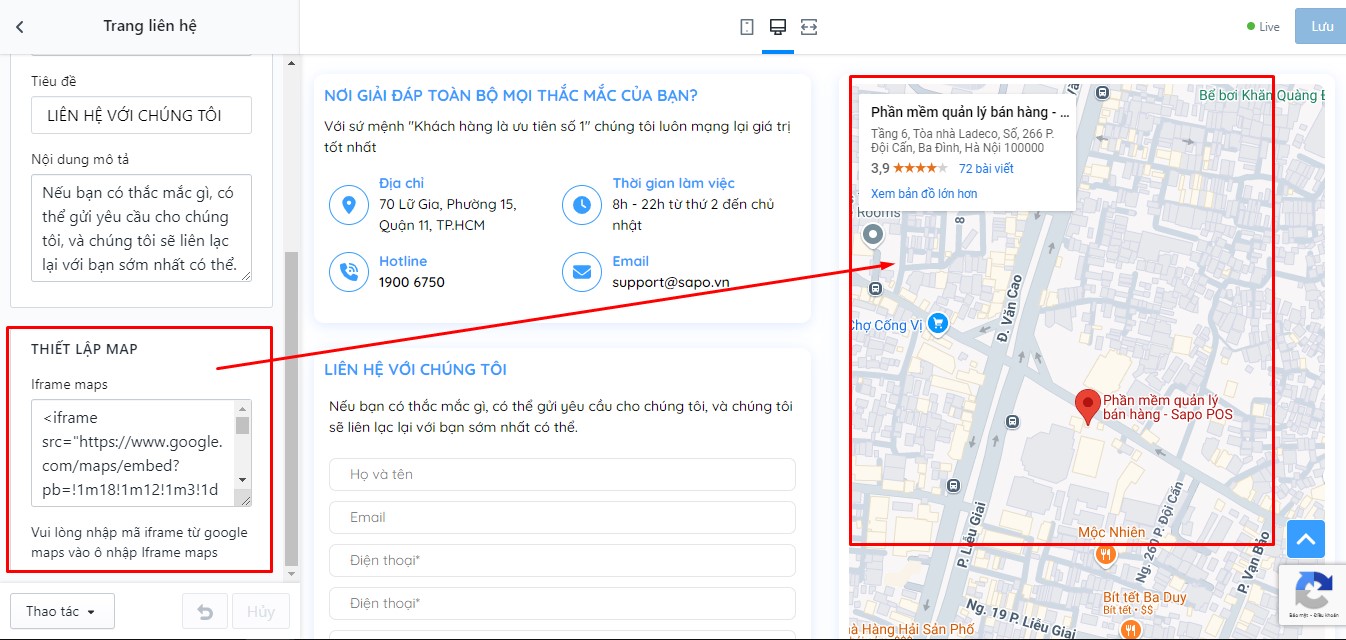Click the THIẾT LẬP MAP section heading
Screen dimensions: 1346x640
84,349
